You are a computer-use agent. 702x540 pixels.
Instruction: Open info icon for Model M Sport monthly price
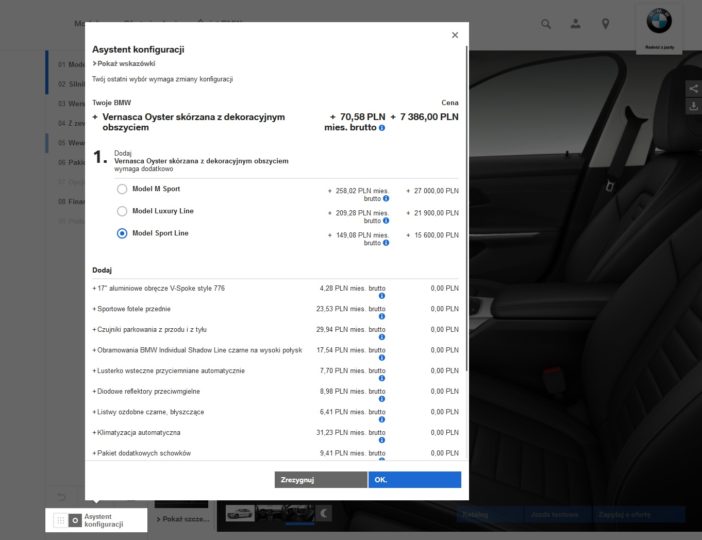(x=386, y=198)
